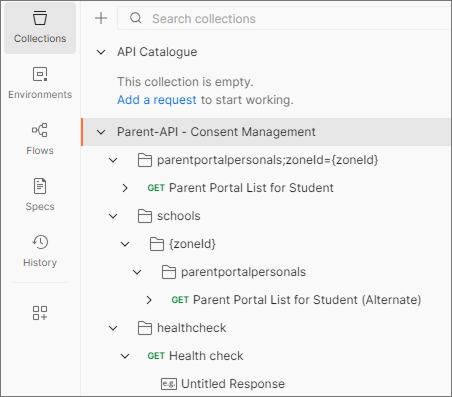452x397 pixels.
Task: Focus the Search collections field
Action: (x=284, y=18)
